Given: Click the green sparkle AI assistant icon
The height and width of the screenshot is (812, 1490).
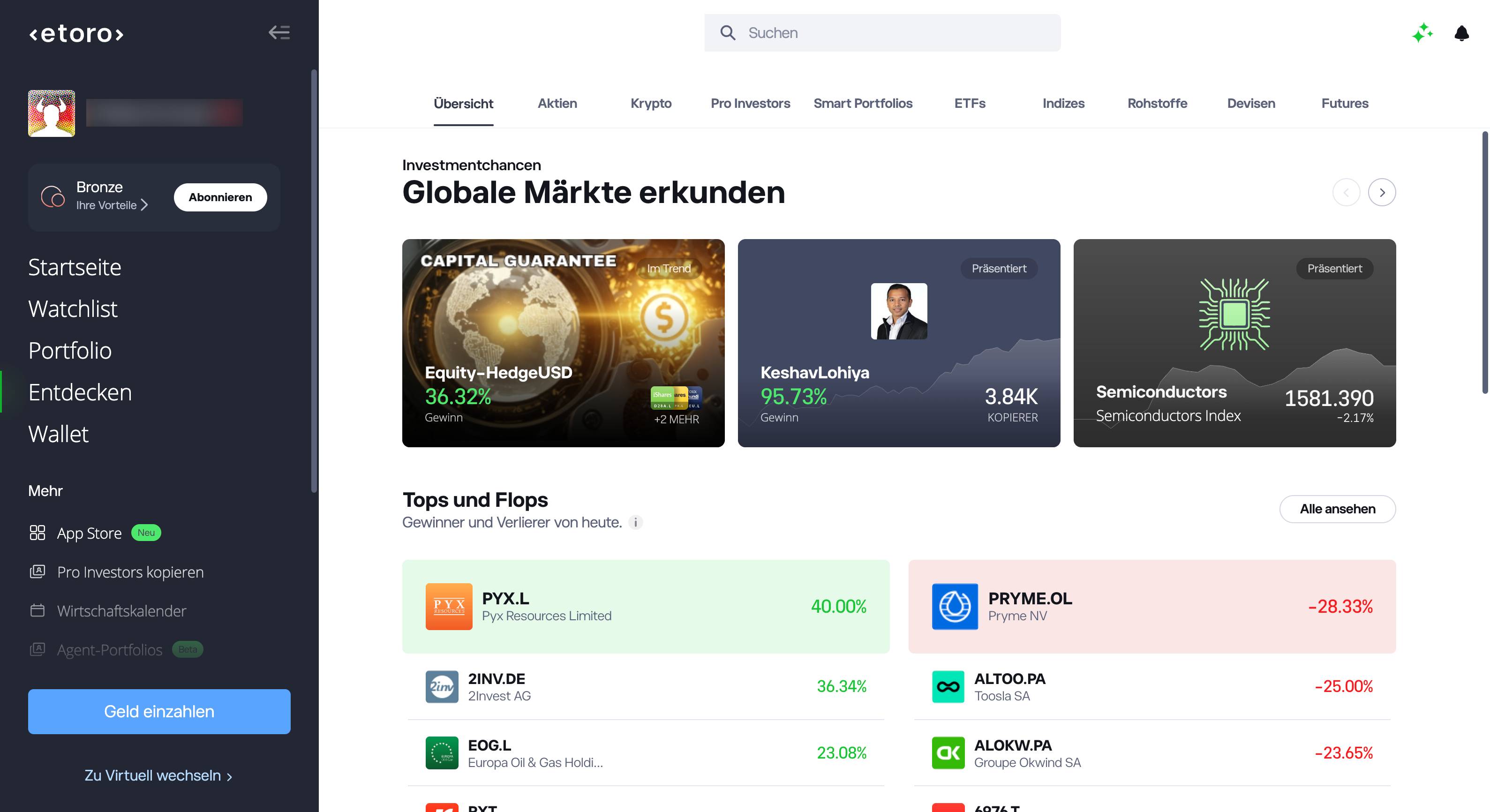Looking at the screenshot, I should tap(1422, 33).
